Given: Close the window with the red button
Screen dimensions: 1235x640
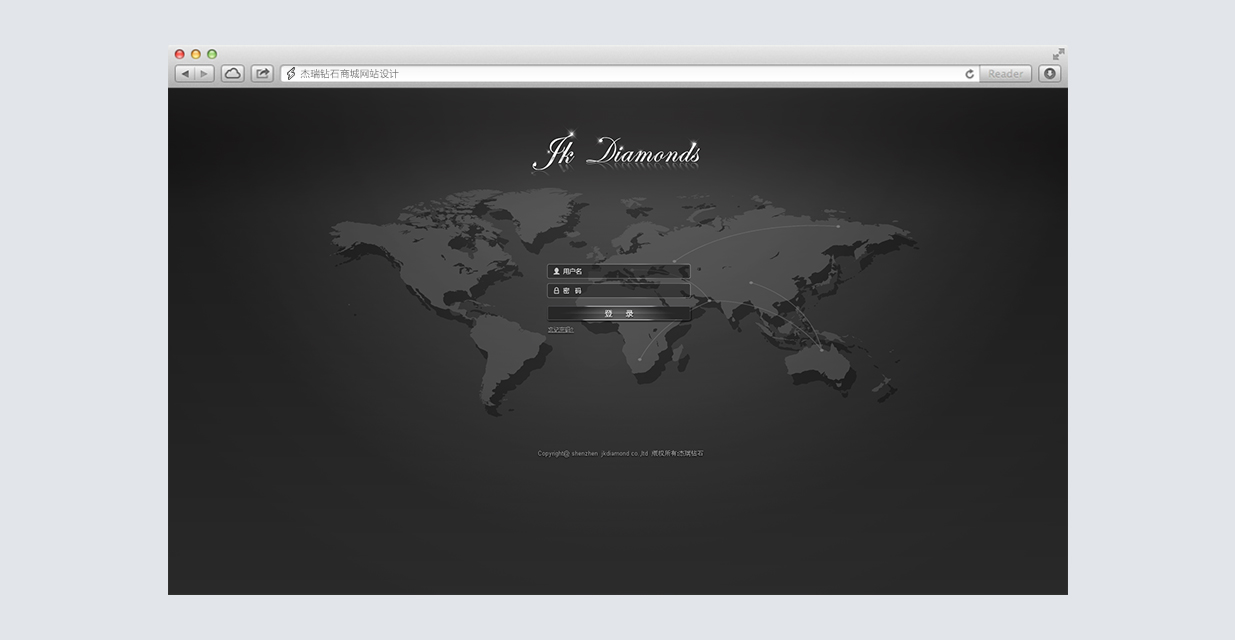Looking at the screenshot, I should [180, 54].
